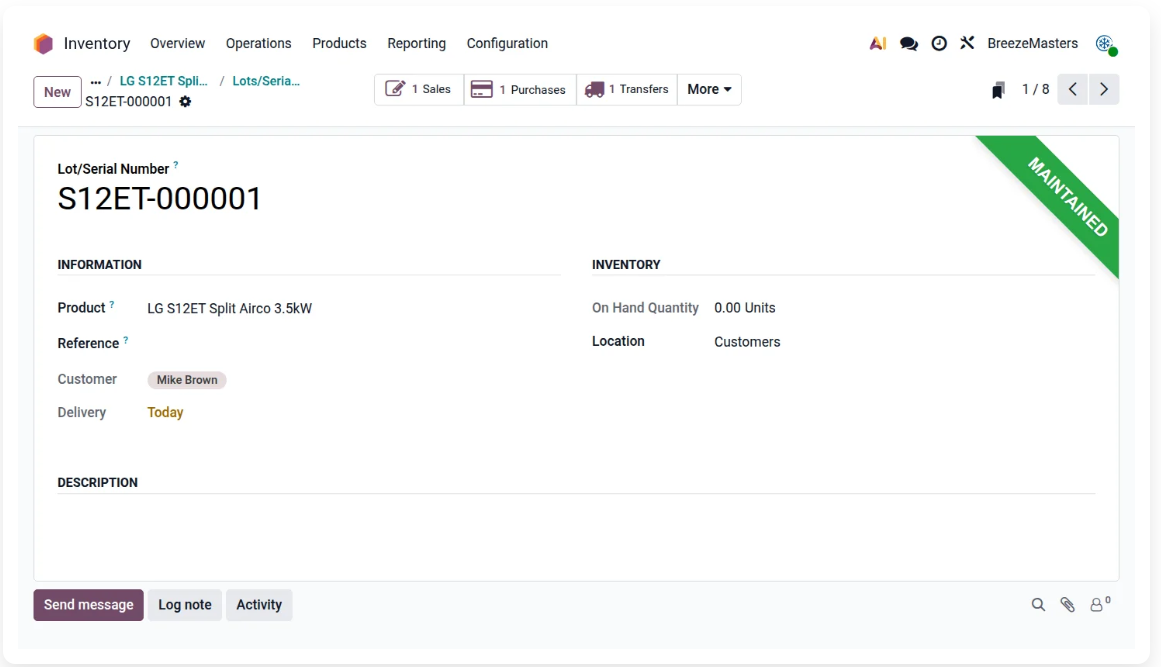Image resolution: width=1161 pixels, height=667 pixels.
Task: Open the Configuration menu
Action: coord(507,44)
